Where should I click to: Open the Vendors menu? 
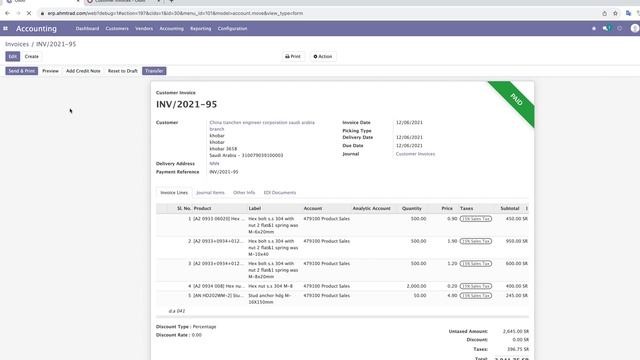click(x=144, y=29)
